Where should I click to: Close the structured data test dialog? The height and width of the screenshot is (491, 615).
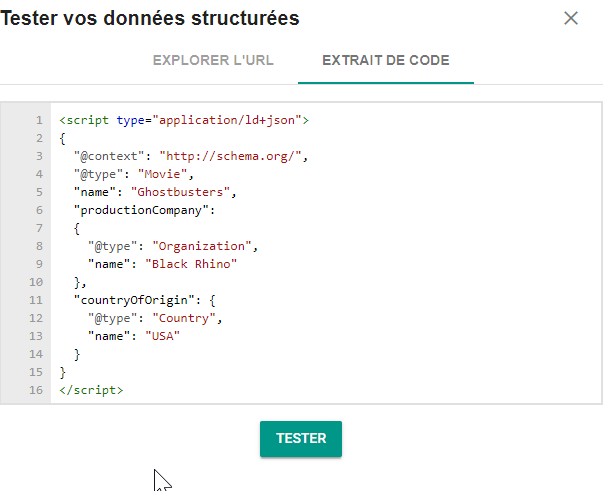pyautogui.click(x=571, y=18)
